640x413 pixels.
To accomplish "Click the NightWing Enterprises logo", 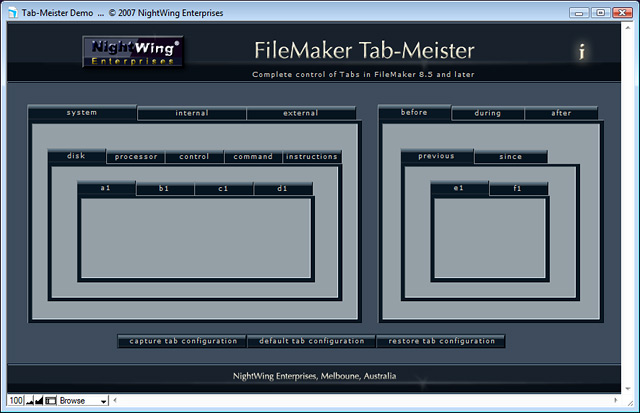I will pos(133,52).
